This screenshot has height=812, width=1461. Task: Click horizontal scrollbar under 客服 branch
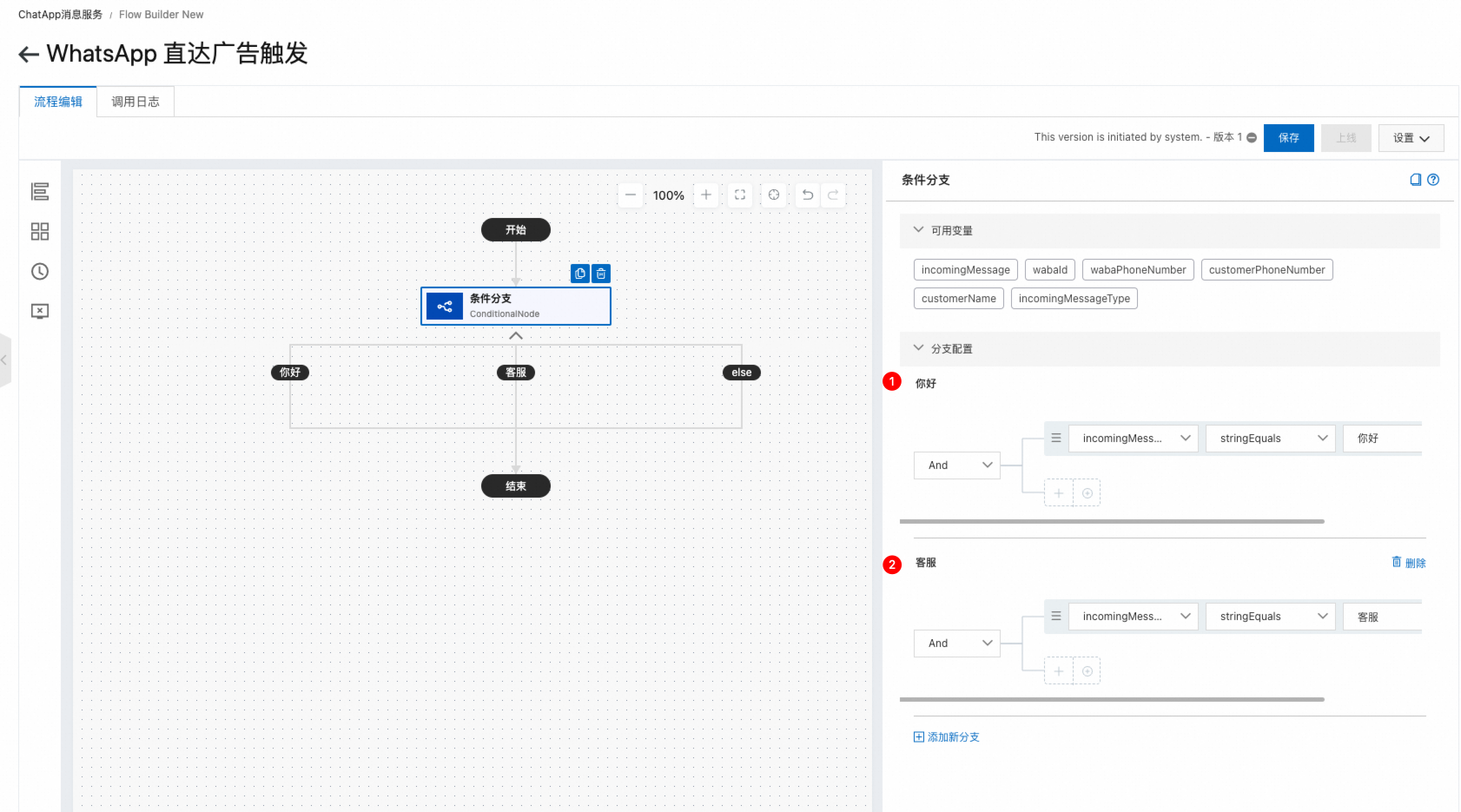(1112, 699)
